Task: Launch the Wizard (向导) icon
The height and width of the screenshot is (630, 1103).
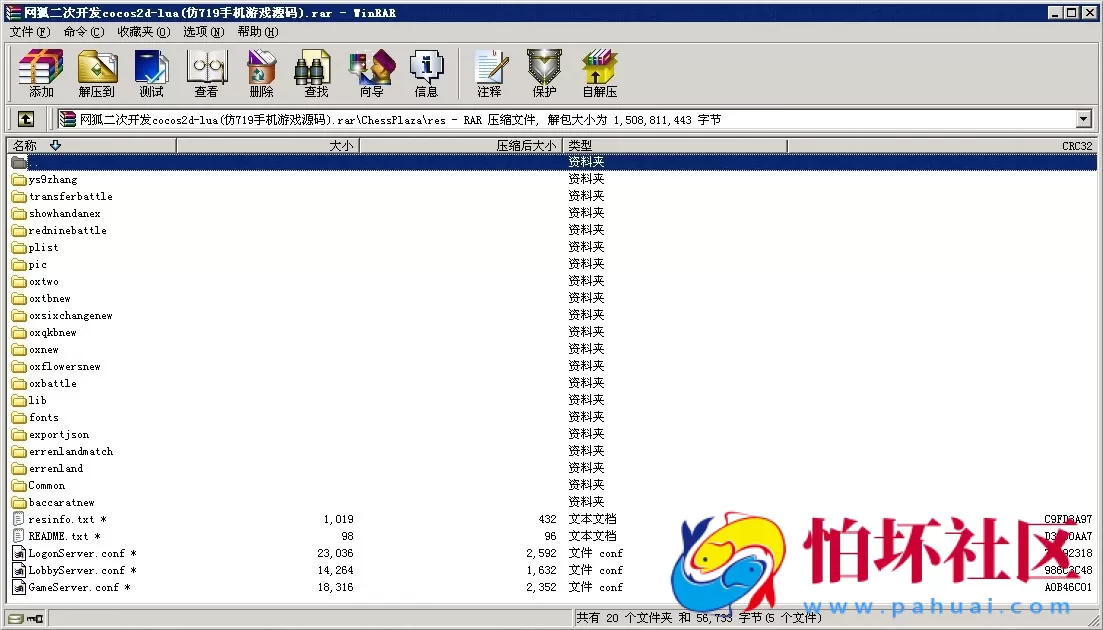Action: pos(370,73)
